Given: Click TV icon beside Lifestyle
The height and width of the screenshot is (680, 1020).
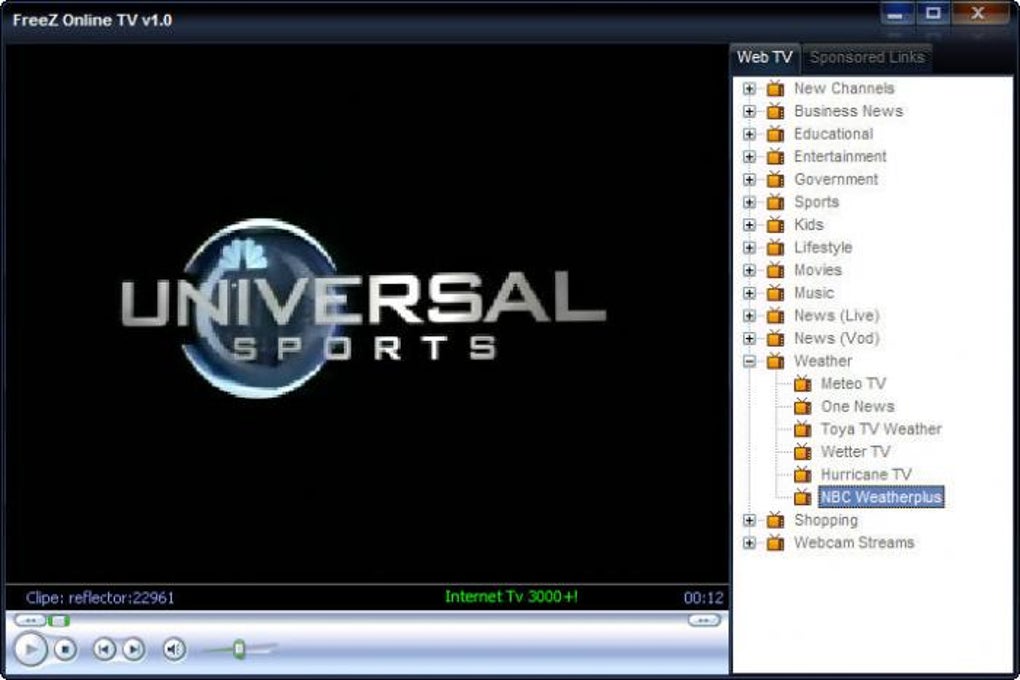Looking at the screenshot, I should coord(775,247).
